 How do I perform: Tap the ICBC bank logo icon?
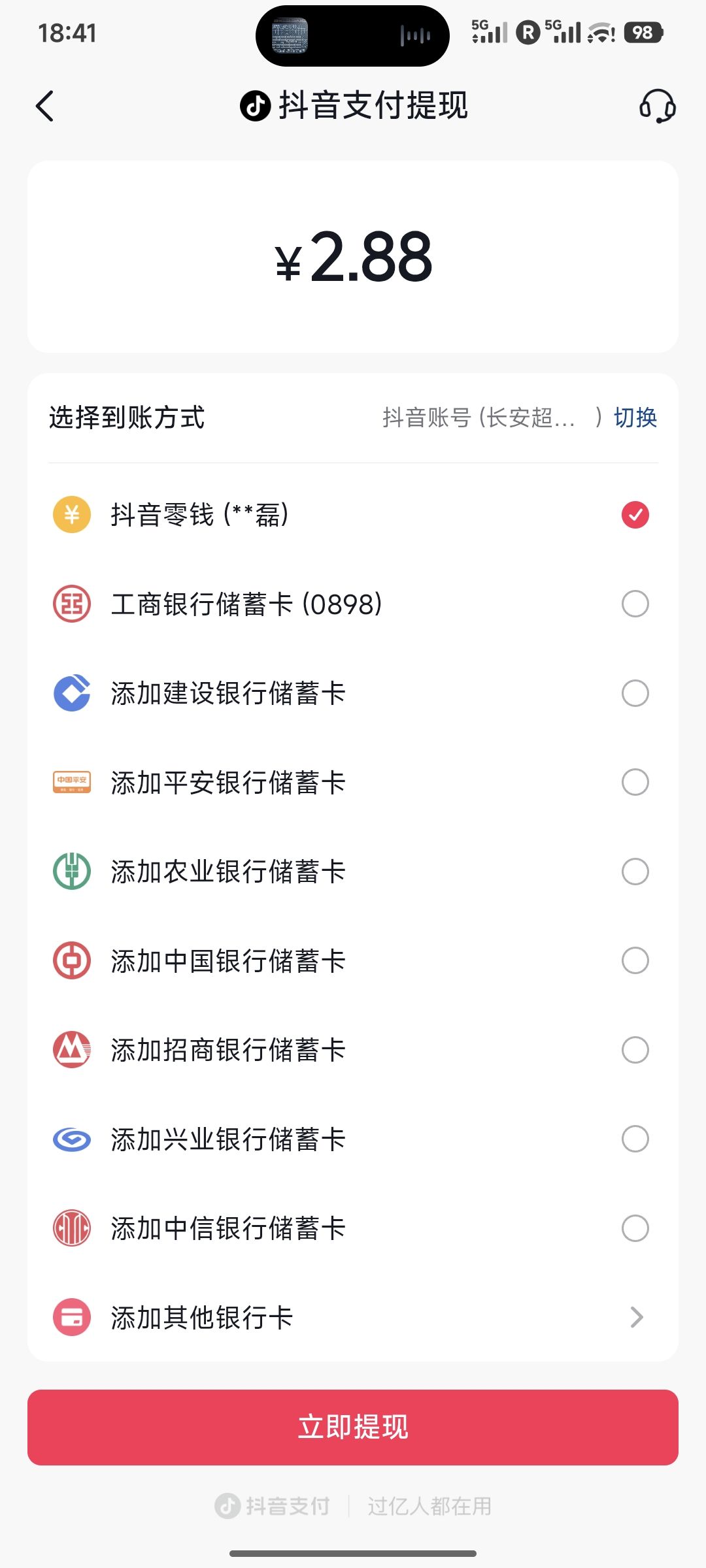[x=72, y=604]
